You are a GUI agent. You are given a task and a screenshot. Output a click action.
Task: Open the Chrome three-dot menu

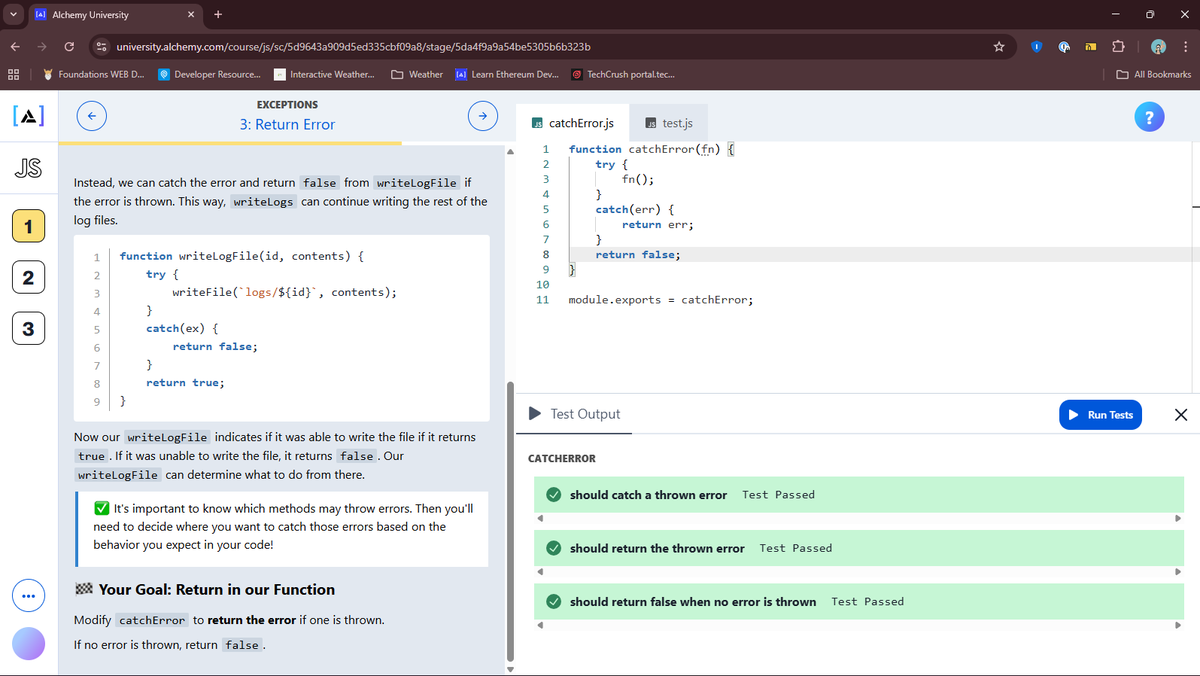coord(1184,46)
